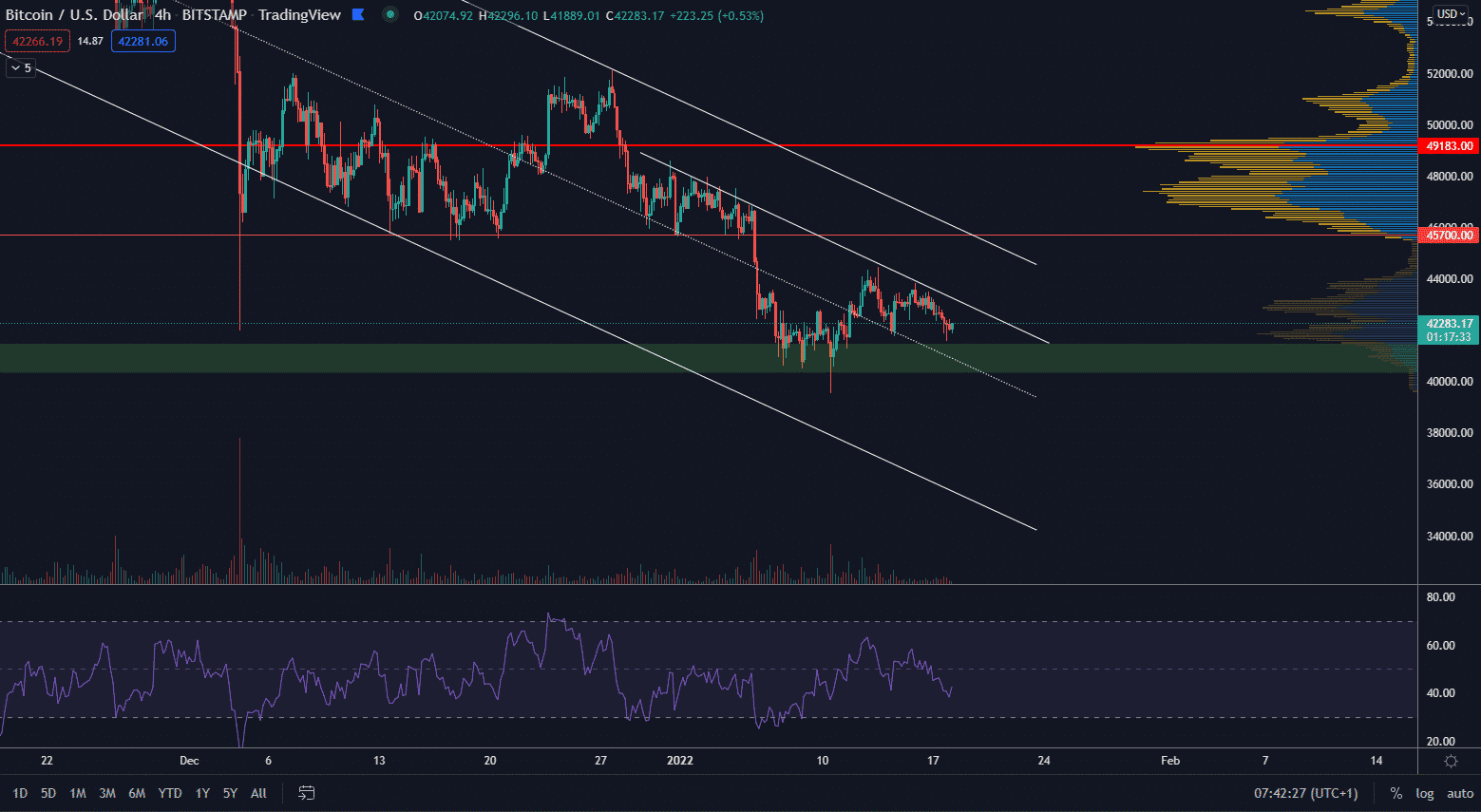The width and height of the screenshot is (1481, 812).
Task: Select the 1Y time range
Action: tap(202, 793)
